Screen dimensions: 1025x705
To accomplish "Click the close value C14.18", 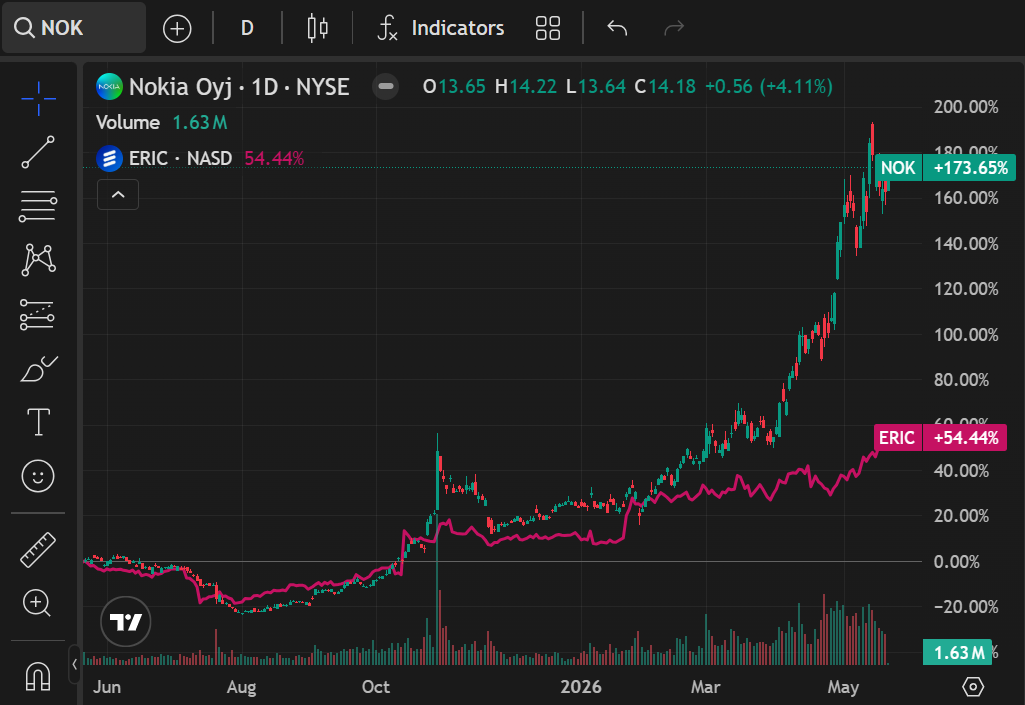I will tap(665, 87).
